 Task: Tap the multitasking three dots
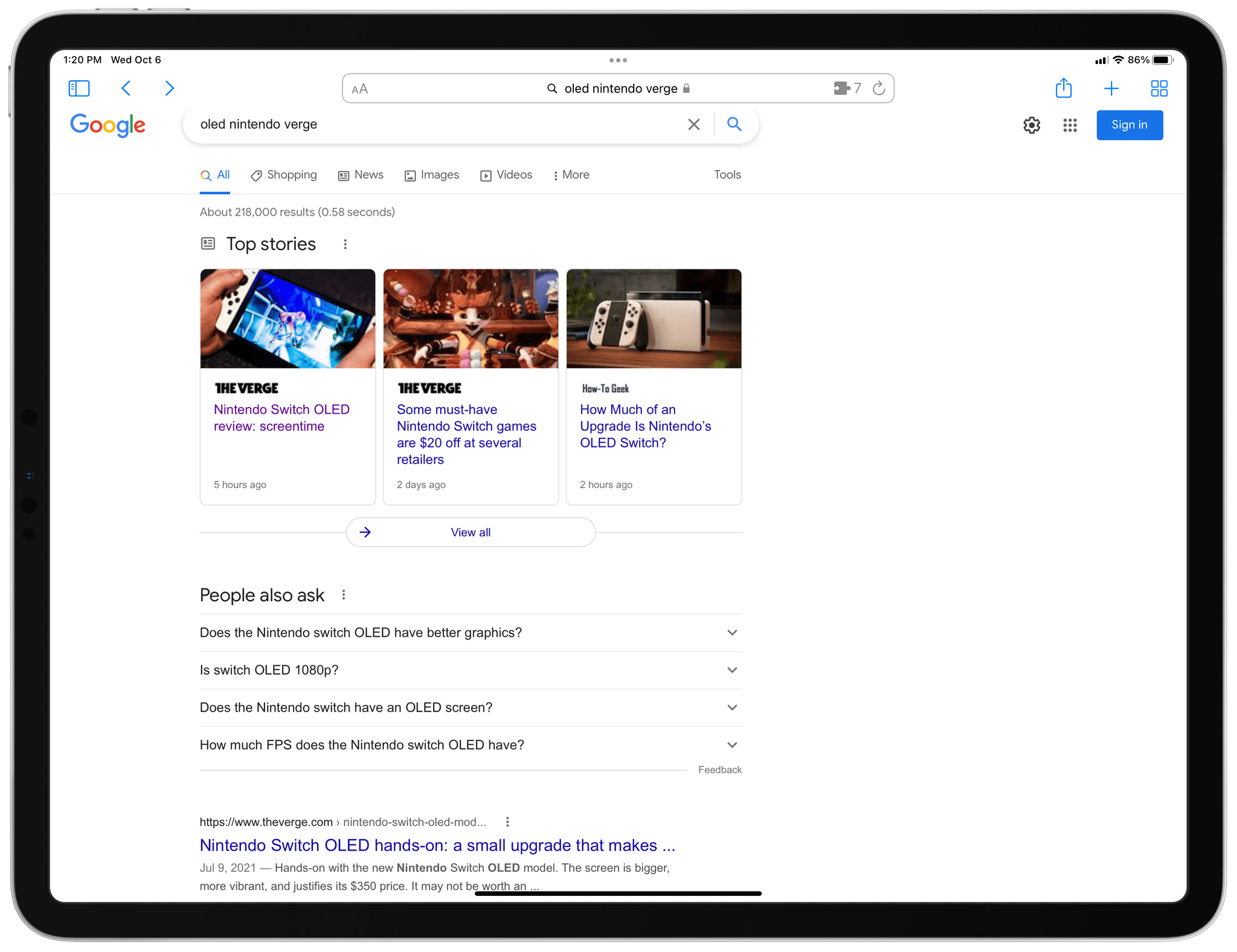(x=618, y=60)
